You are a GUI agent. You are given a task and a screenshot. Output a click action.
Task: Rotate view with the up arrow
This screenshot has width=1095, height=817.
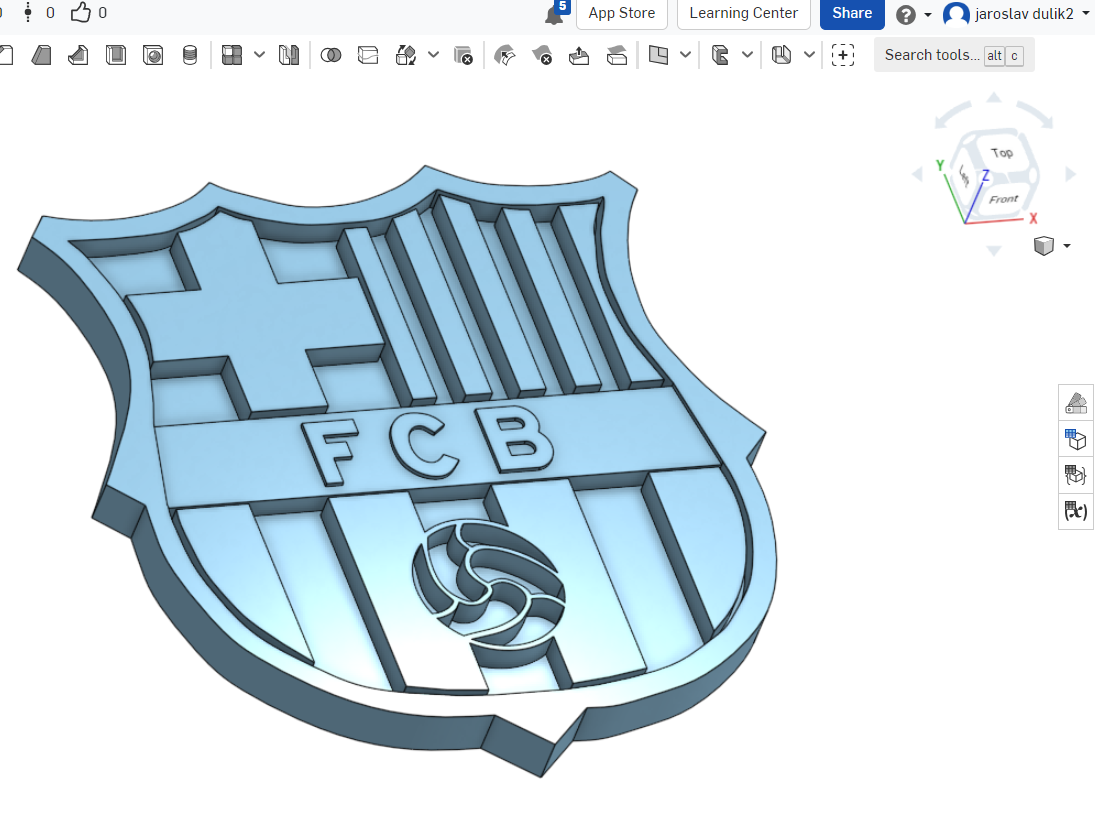click(x=994, y=97)
